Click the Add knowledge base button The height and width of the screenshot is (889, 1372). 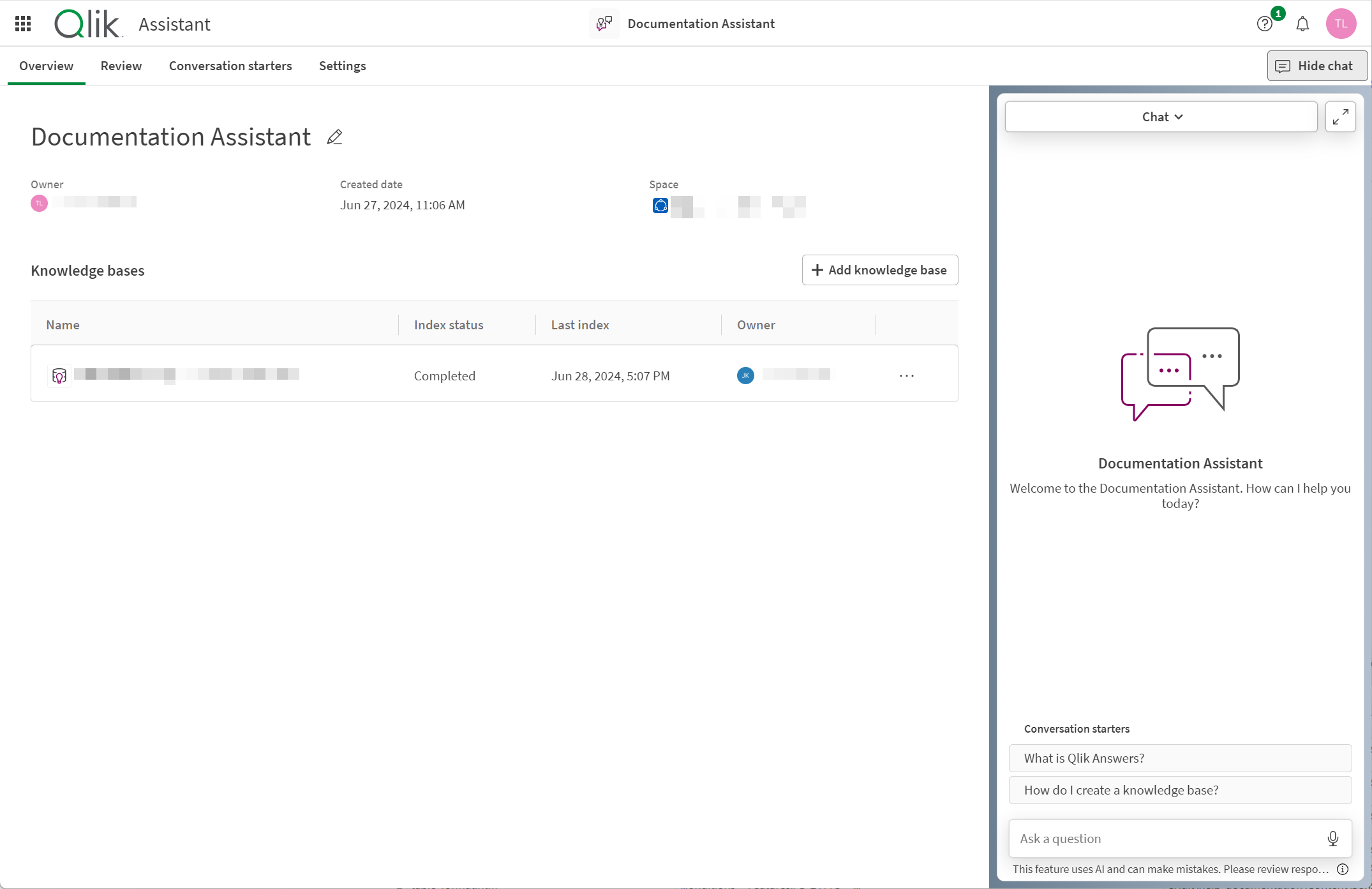(x=879, y=269)
